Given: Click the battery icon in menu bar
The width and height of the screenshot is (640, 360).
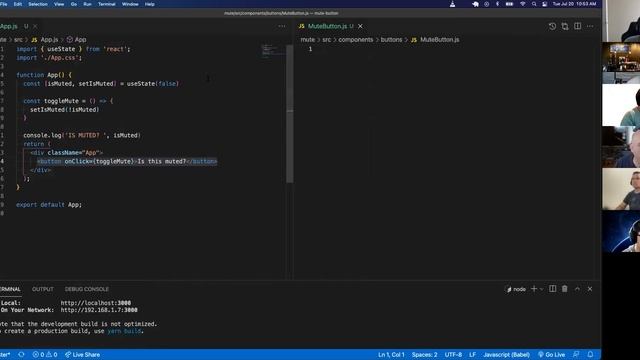Looking at the screenshot, I should coord(509,4).
